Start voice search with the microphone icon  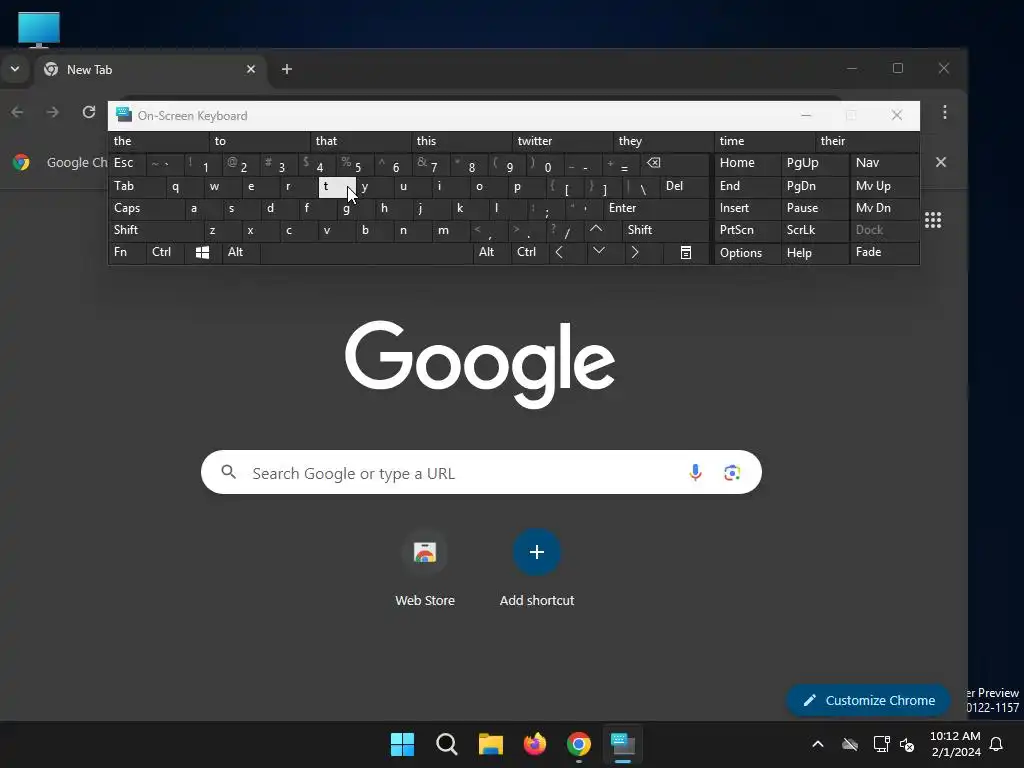tap(696, 472)
